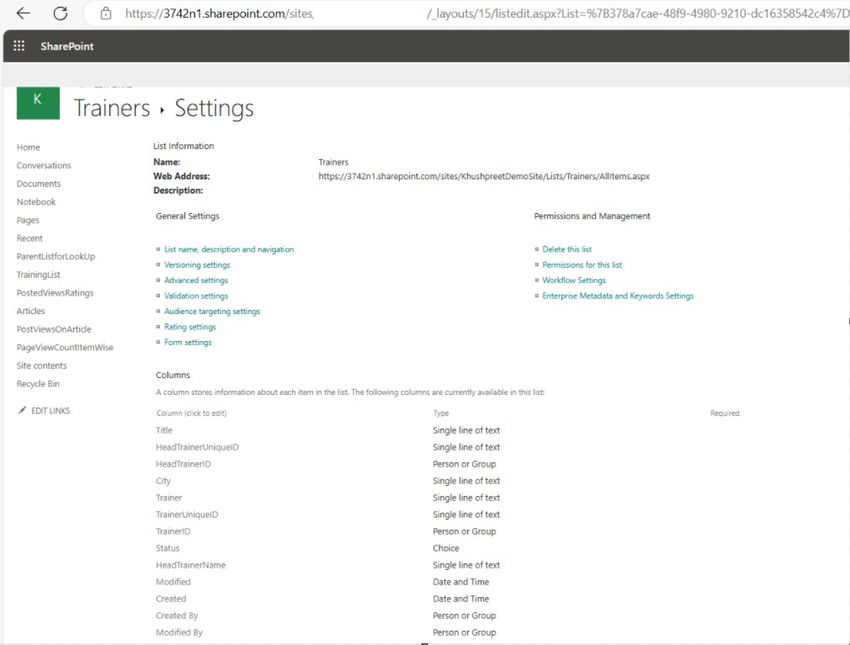The height and width of the screenshot is (645, 850).
Task: Click Delete this list
Action: click(567, 249)
